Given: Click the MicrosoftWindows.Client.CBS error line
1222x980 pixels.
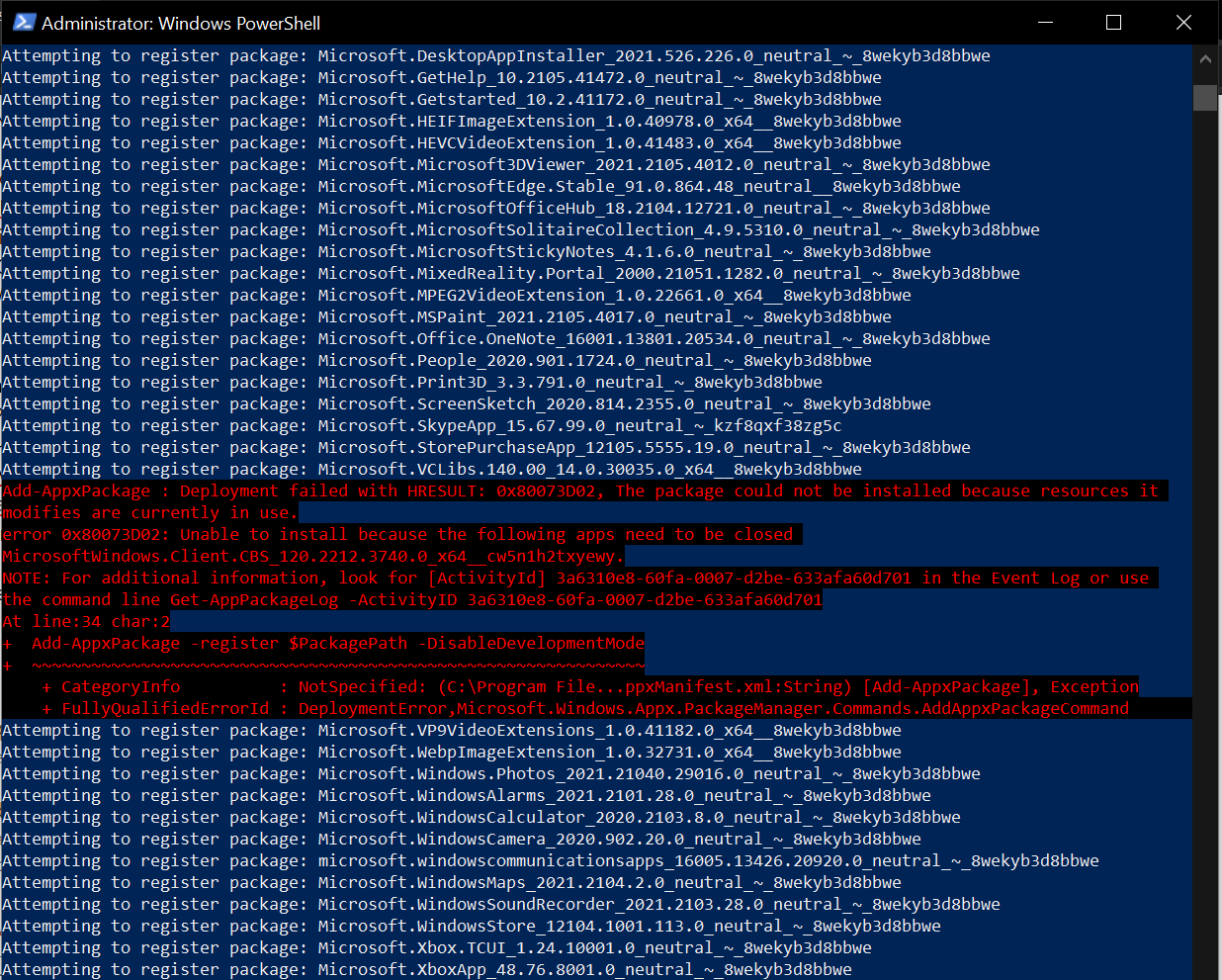Looking at the screenshot, I should click(312, 557).
